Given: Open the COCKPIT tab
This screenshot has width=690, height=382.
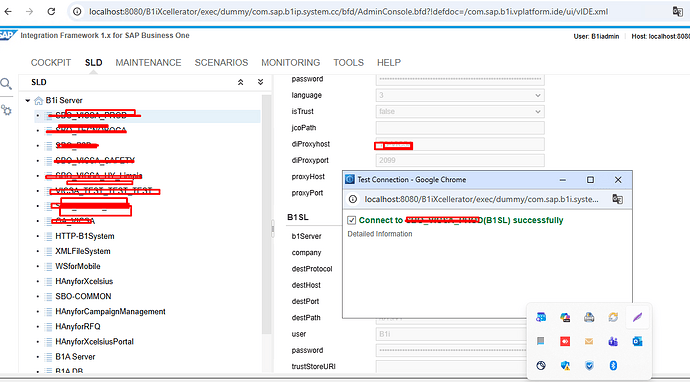Looking at the screenshot, I should [51, 62].
